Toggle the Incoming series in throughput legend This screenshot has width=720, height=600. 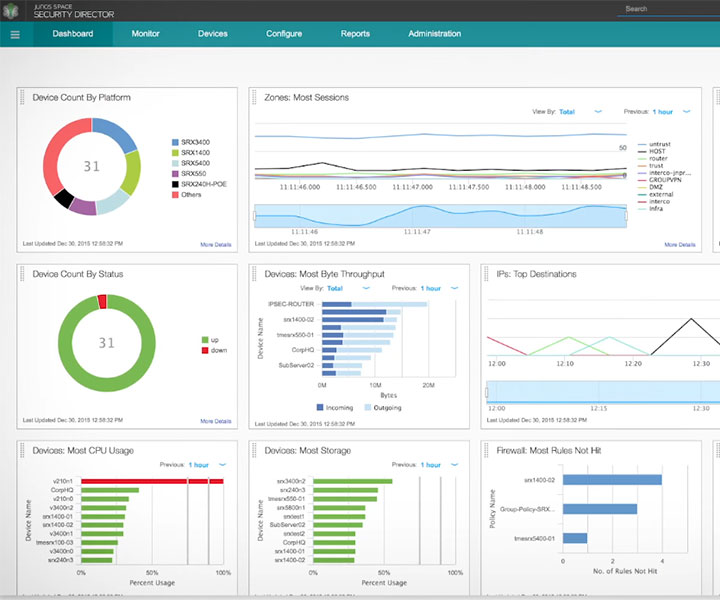click(338, 407)
